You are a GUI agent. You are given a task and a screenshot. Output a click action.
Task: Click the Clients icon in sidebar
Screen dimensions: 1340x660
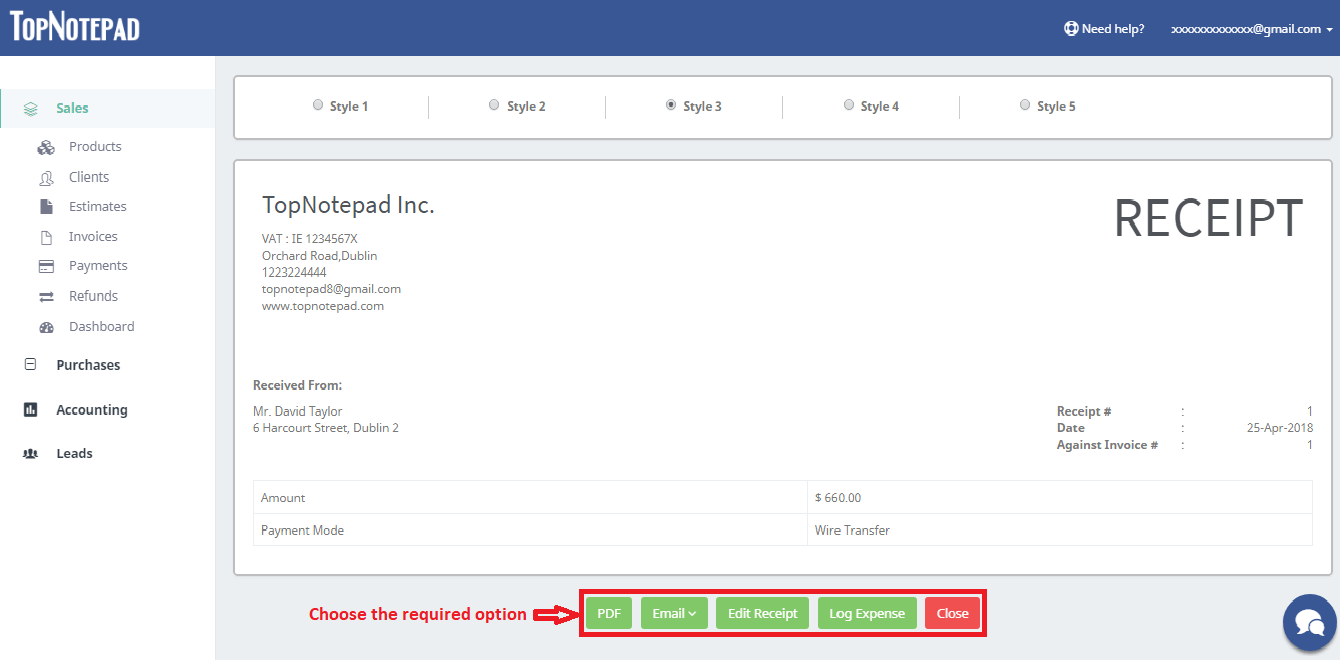click(46, 177)
